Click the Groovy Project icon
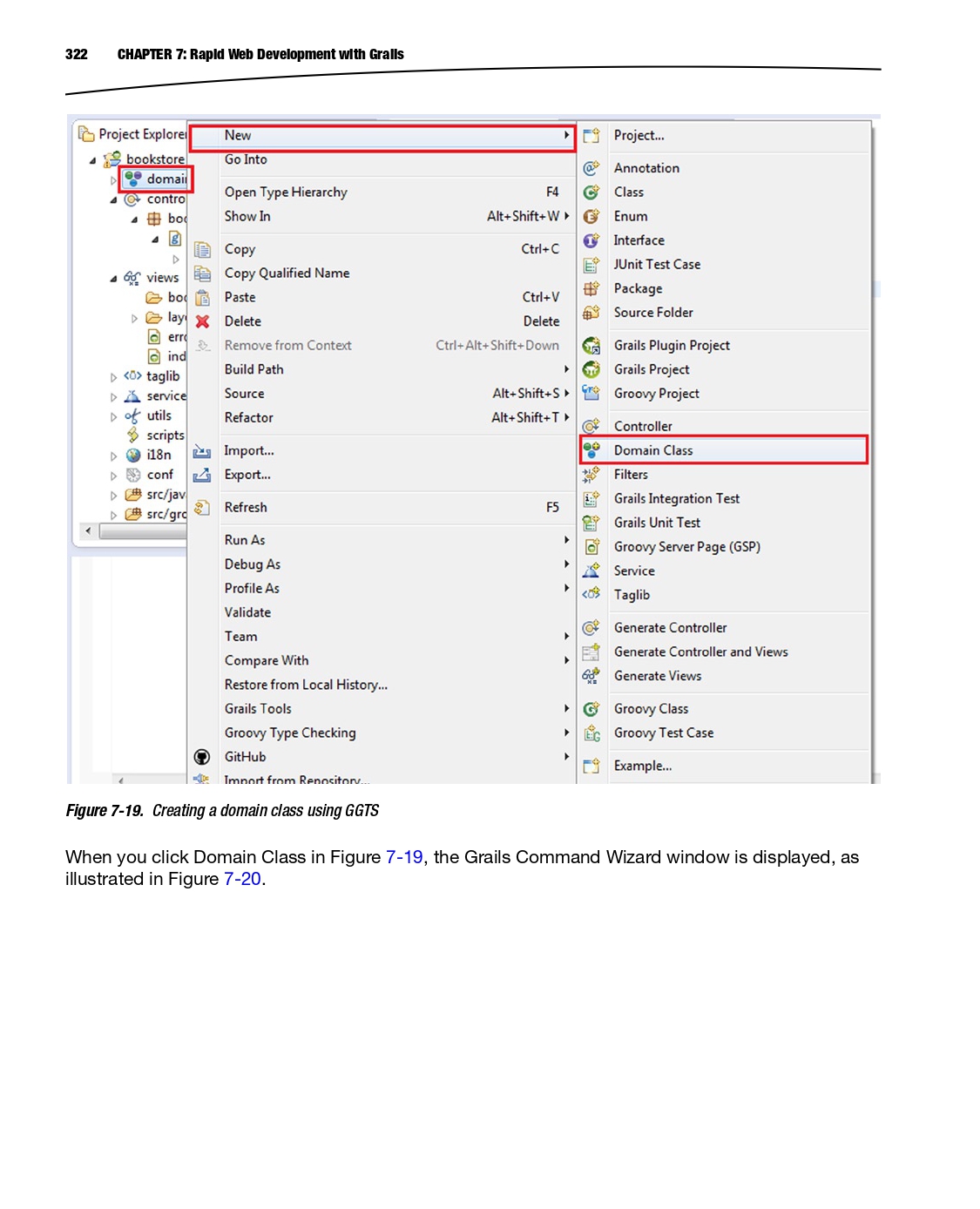Screen dimensions: 980x1209 pos(591,394)
